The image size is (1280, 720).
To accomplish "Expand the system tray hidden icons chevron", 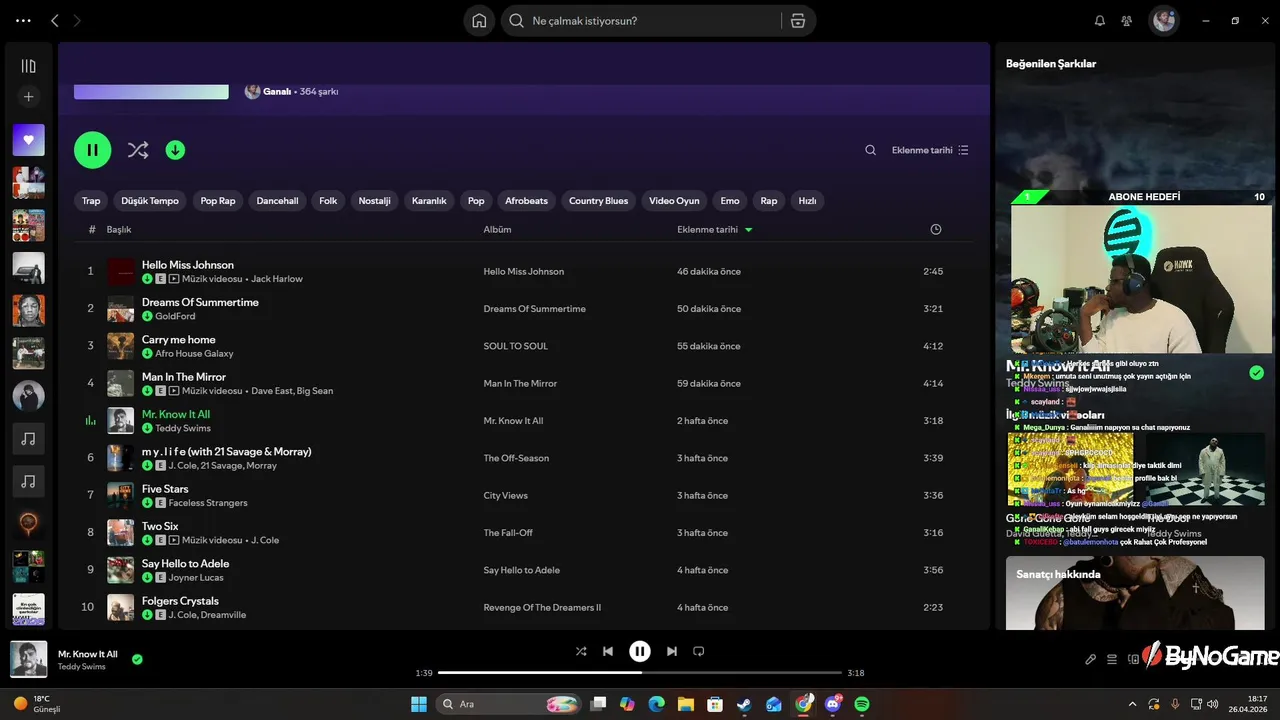I will pos(1131,704).
